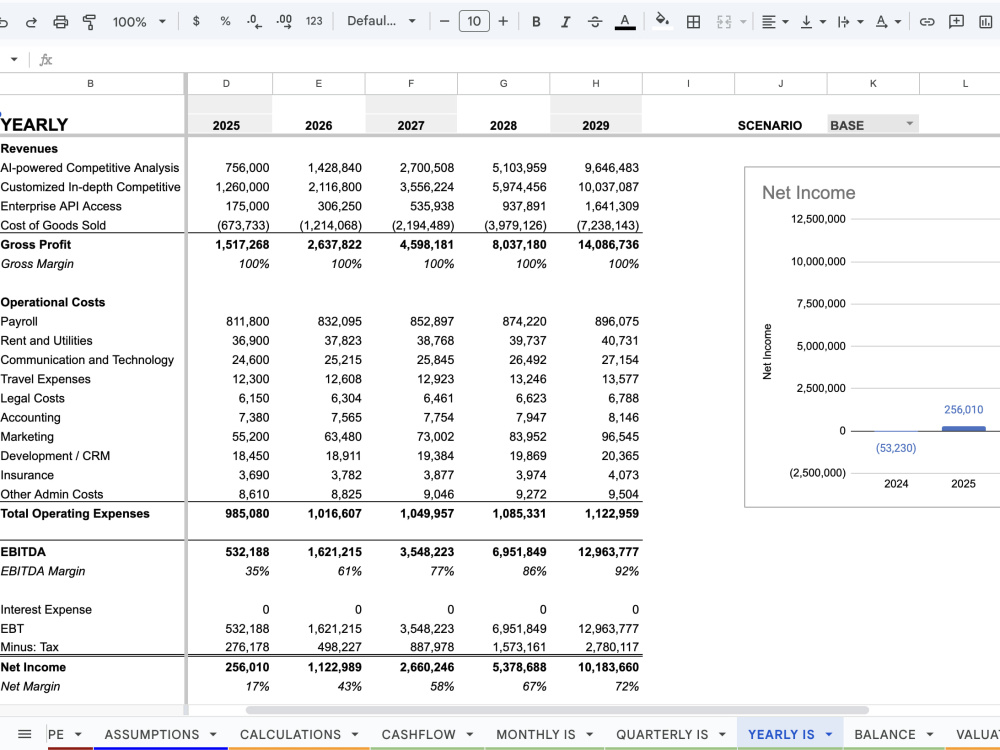Open the zoom level dropdown at 100%
This screenshot has width=1000, height=750.
pyautogui.click(x=139, y=22)
